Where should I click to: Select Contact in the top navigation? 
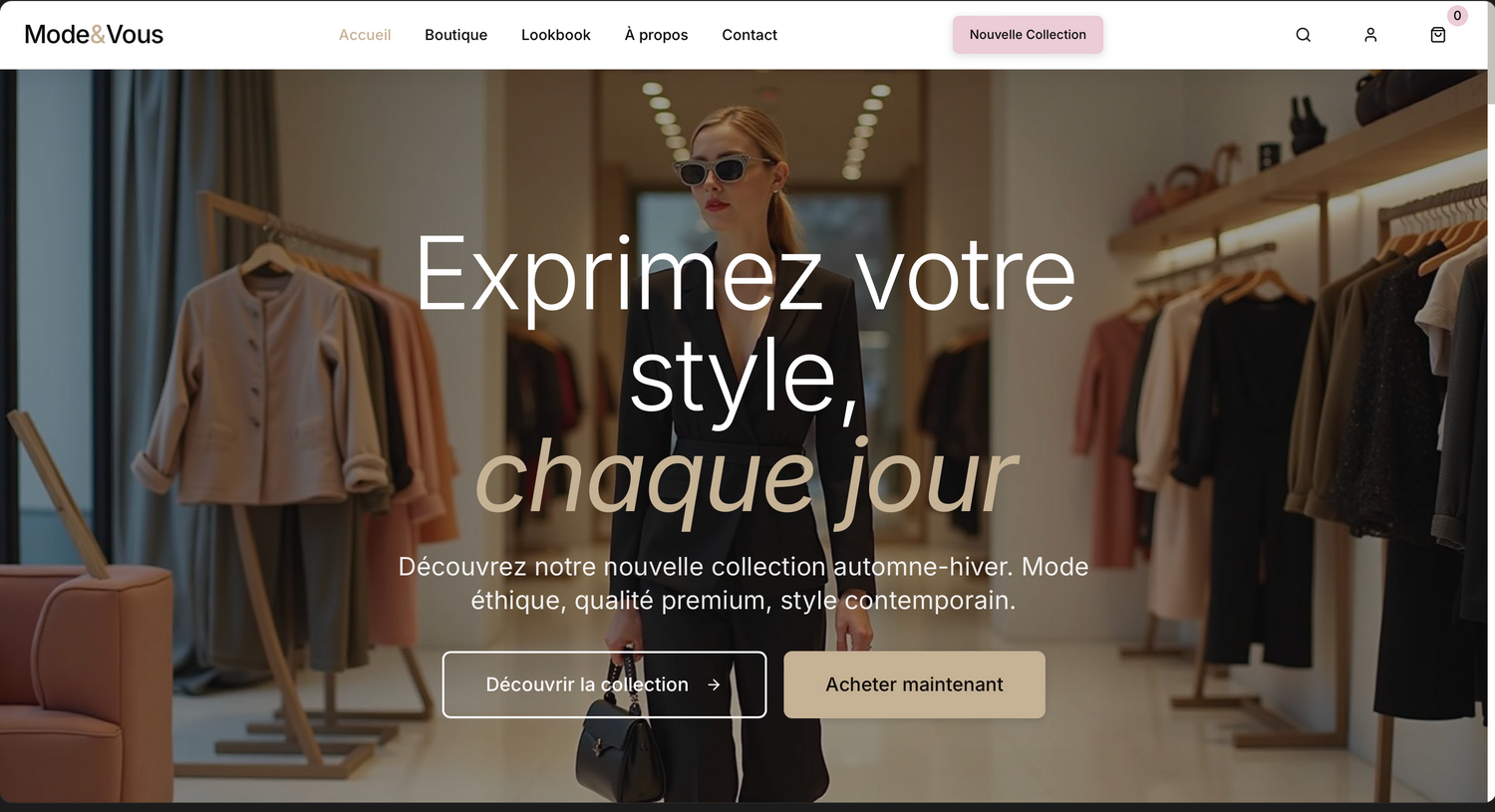point(749,35)
